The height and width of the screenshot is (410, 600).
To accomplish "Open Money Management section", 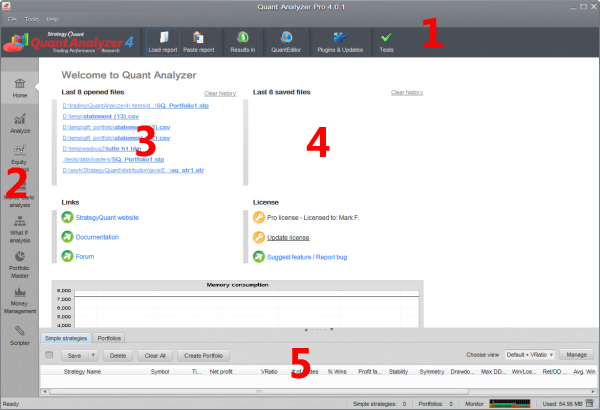I will click(x=20, y=301).
